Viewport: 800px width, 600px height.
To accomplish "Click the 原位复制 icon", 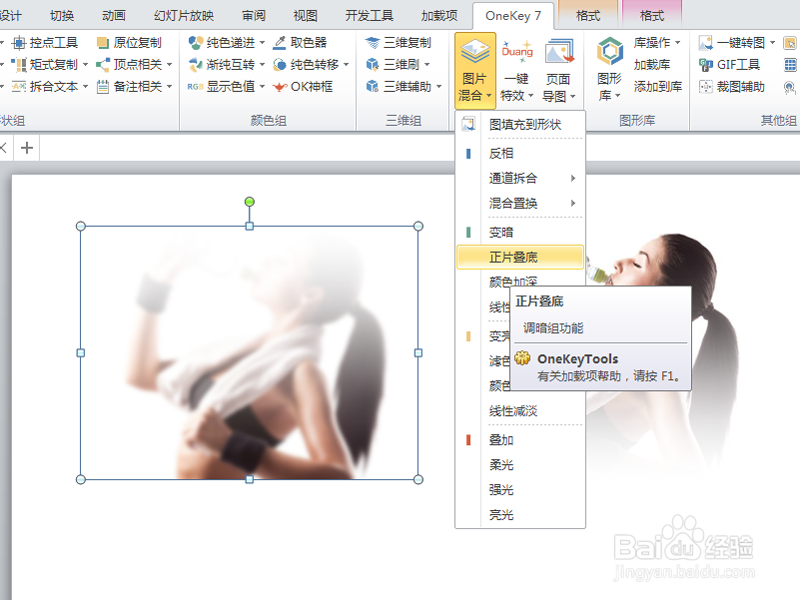I will click(x=103, y=43).
